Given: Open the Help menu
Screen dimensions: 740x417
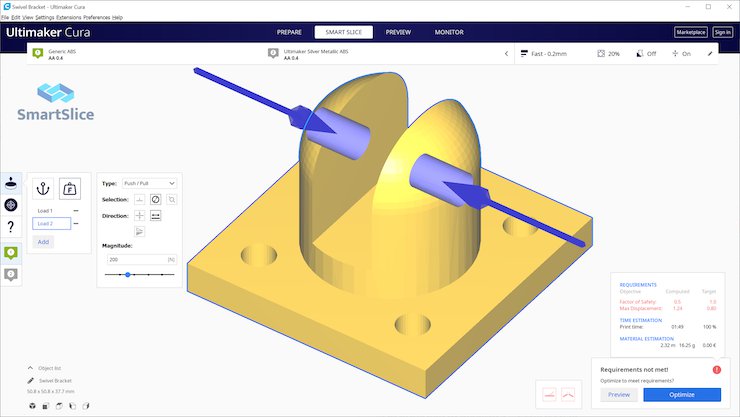Looking at the screenshot, I should click(x=118, y=17).
